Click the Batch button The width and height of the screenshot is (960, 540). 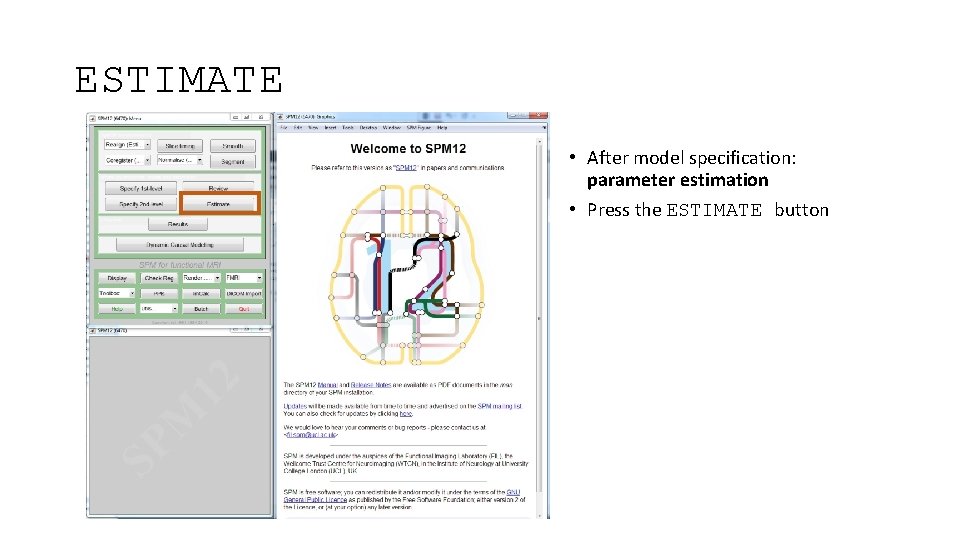(201, 309)
